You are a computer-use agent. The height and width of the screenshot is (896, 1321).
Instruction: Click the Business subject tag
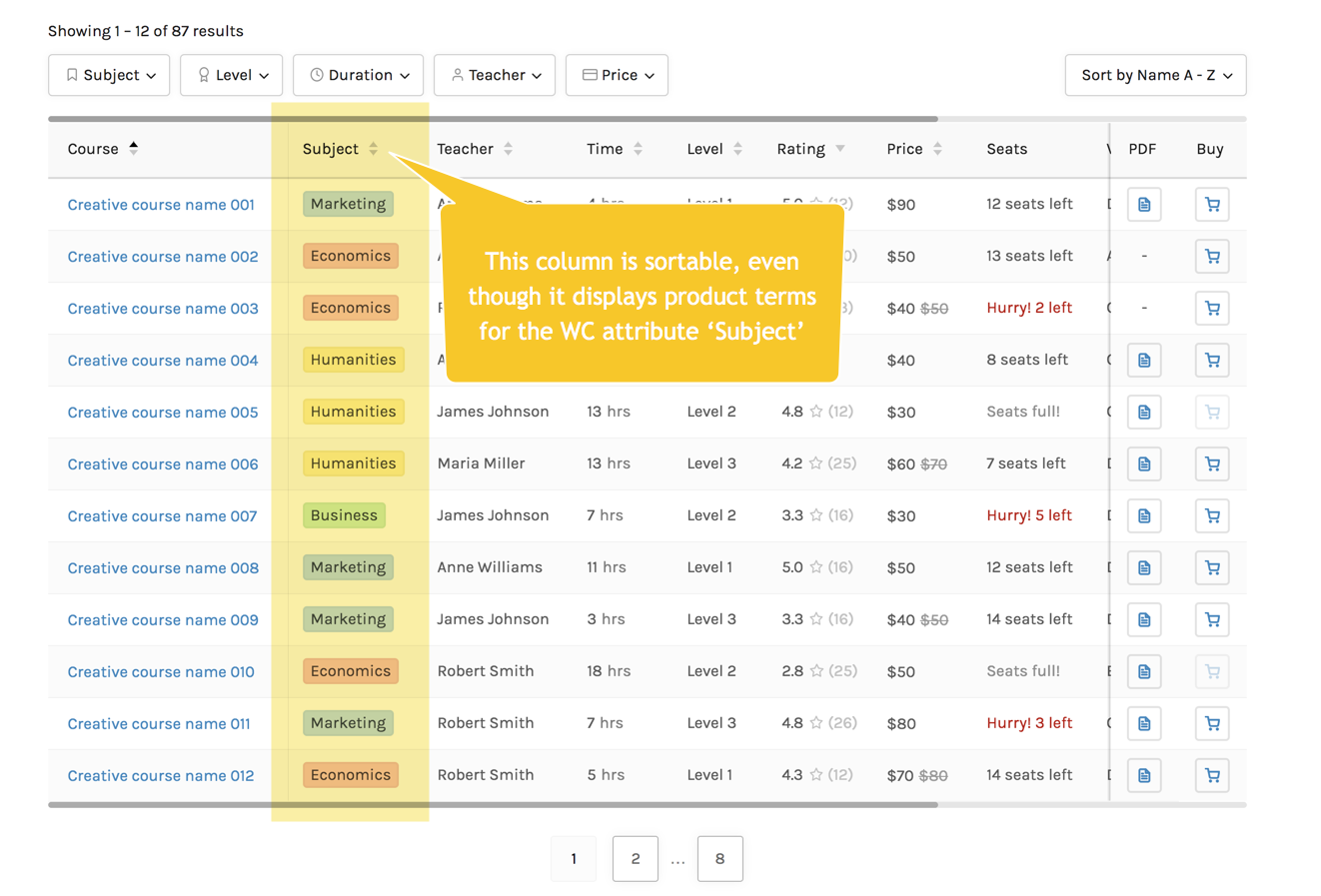point(344,515)
